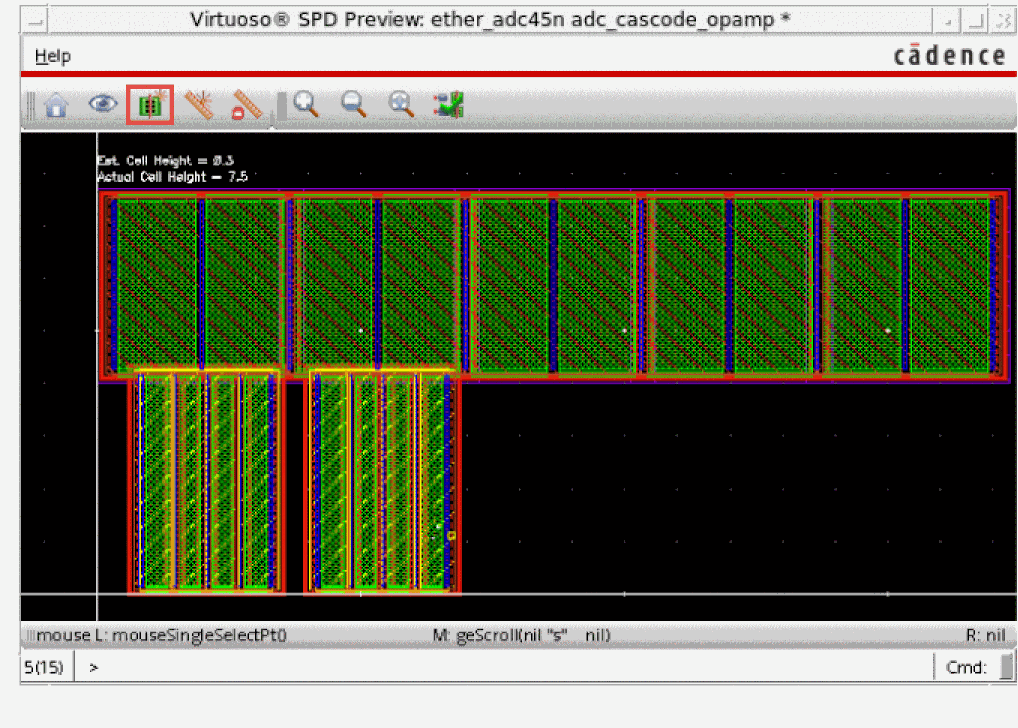Click the zoom in magnifier
Viewport: 1018px width, 728px height.
coord(306,104)
